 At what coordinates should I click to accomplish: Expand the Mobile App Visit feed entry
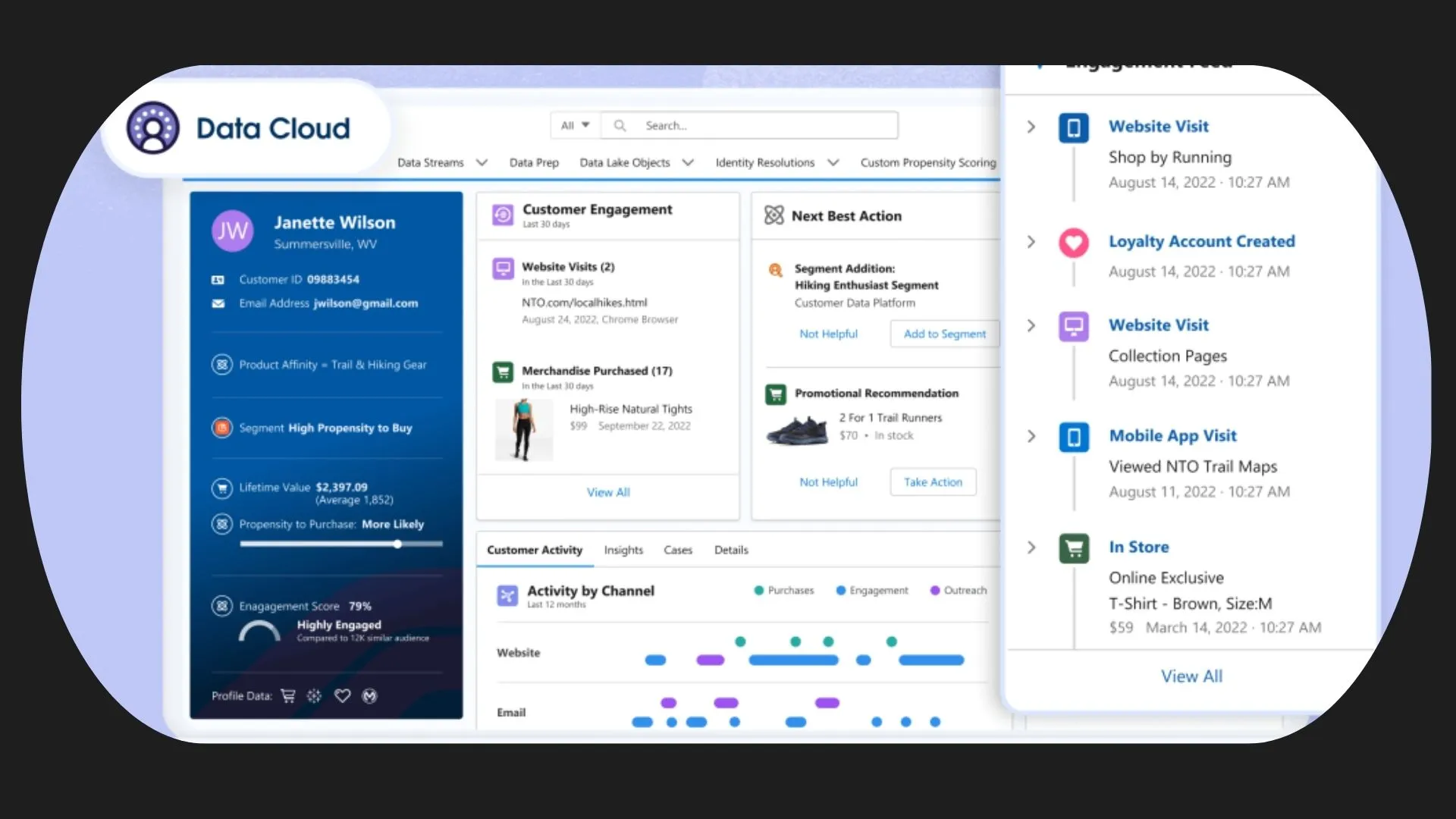point(1031,436)
